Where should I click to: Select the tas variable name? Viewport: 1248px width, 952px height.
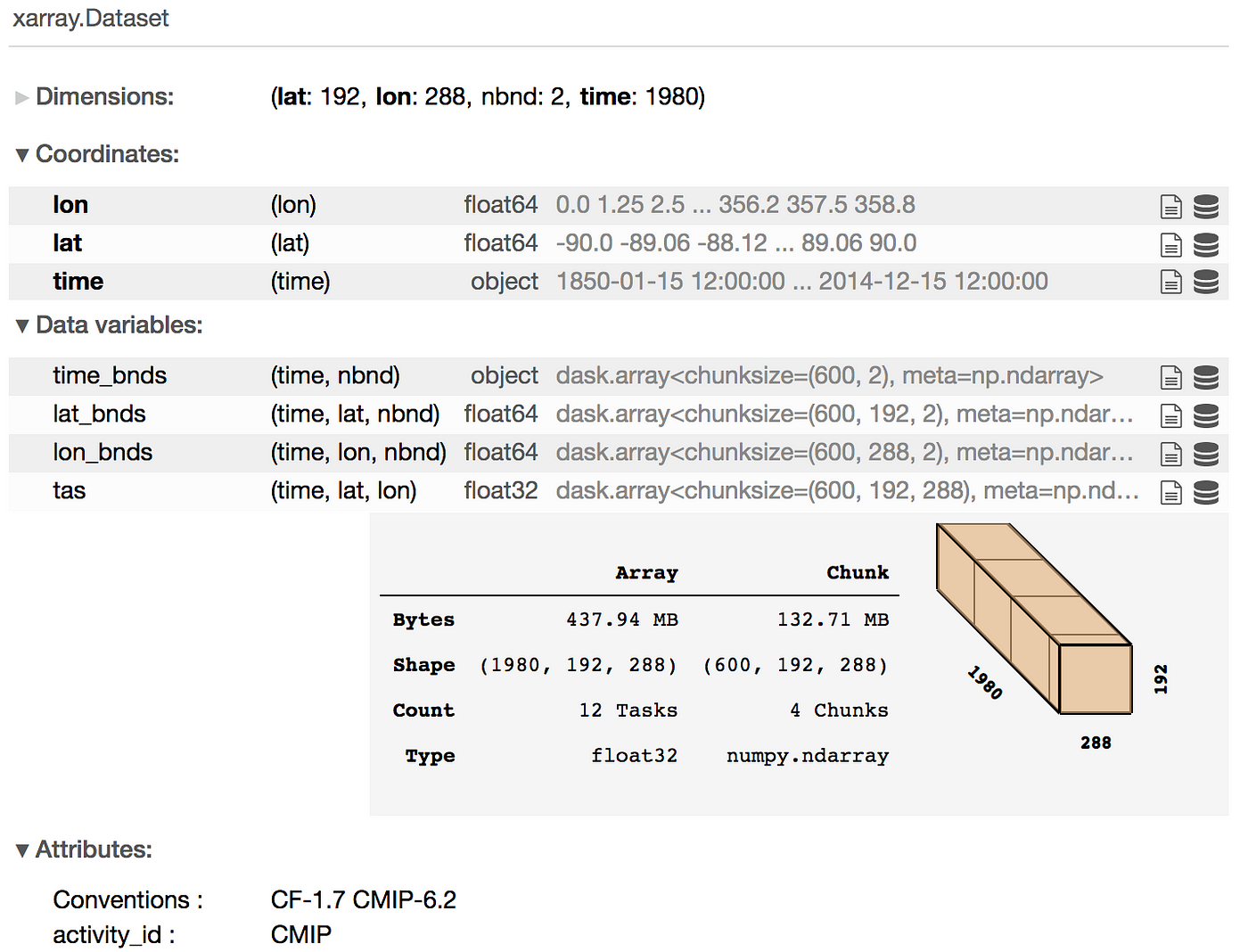pyautogui.click(x=69, y=491)
